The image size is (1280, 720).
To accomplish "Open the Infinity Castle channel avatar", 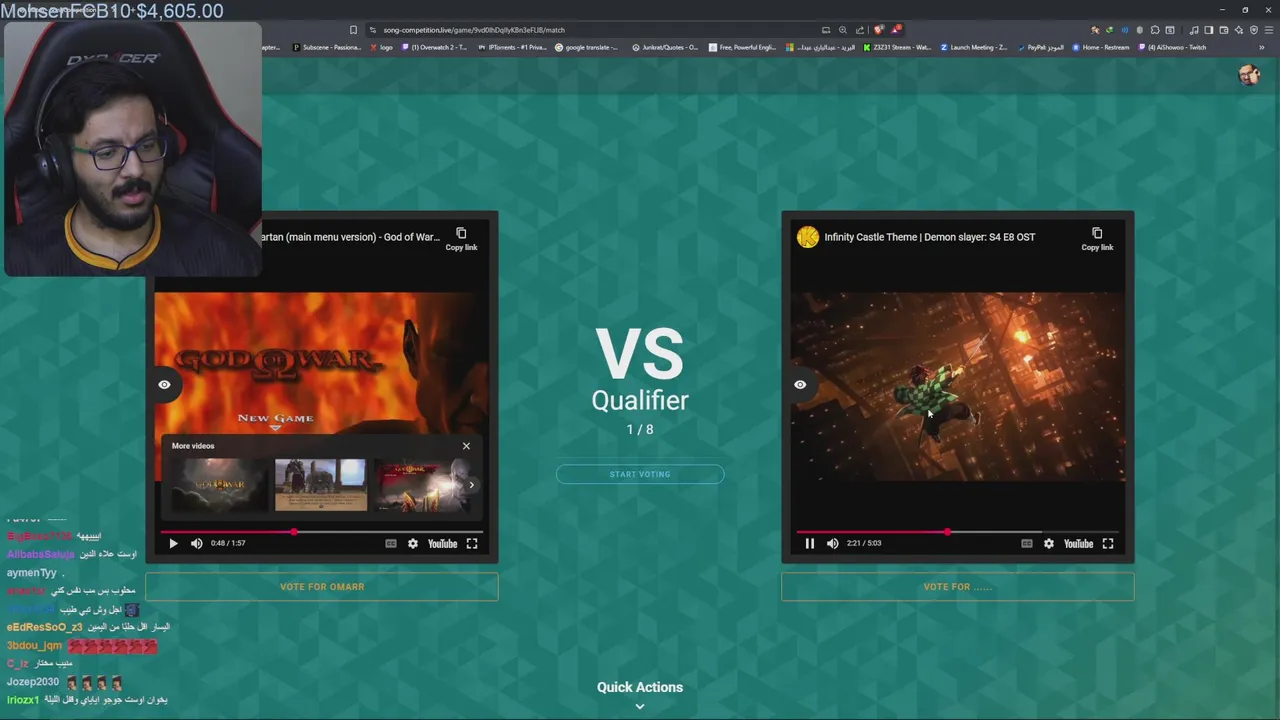I will tap(808, 237).
